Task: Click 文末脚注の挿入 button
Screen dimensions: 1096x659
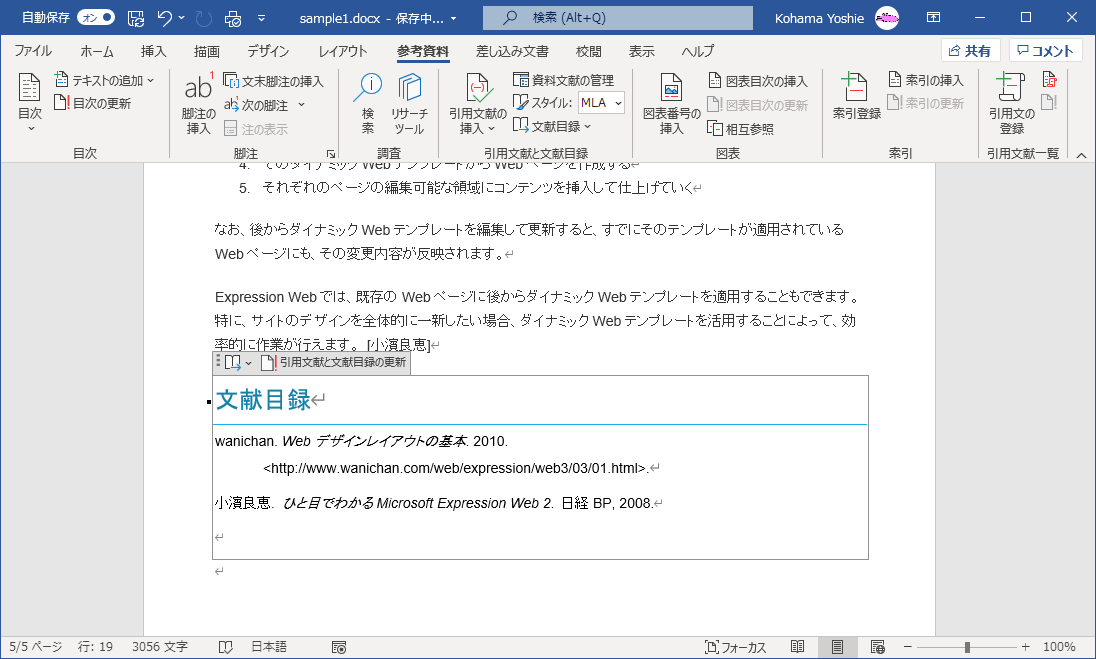Action: click(x=273, y=81)
